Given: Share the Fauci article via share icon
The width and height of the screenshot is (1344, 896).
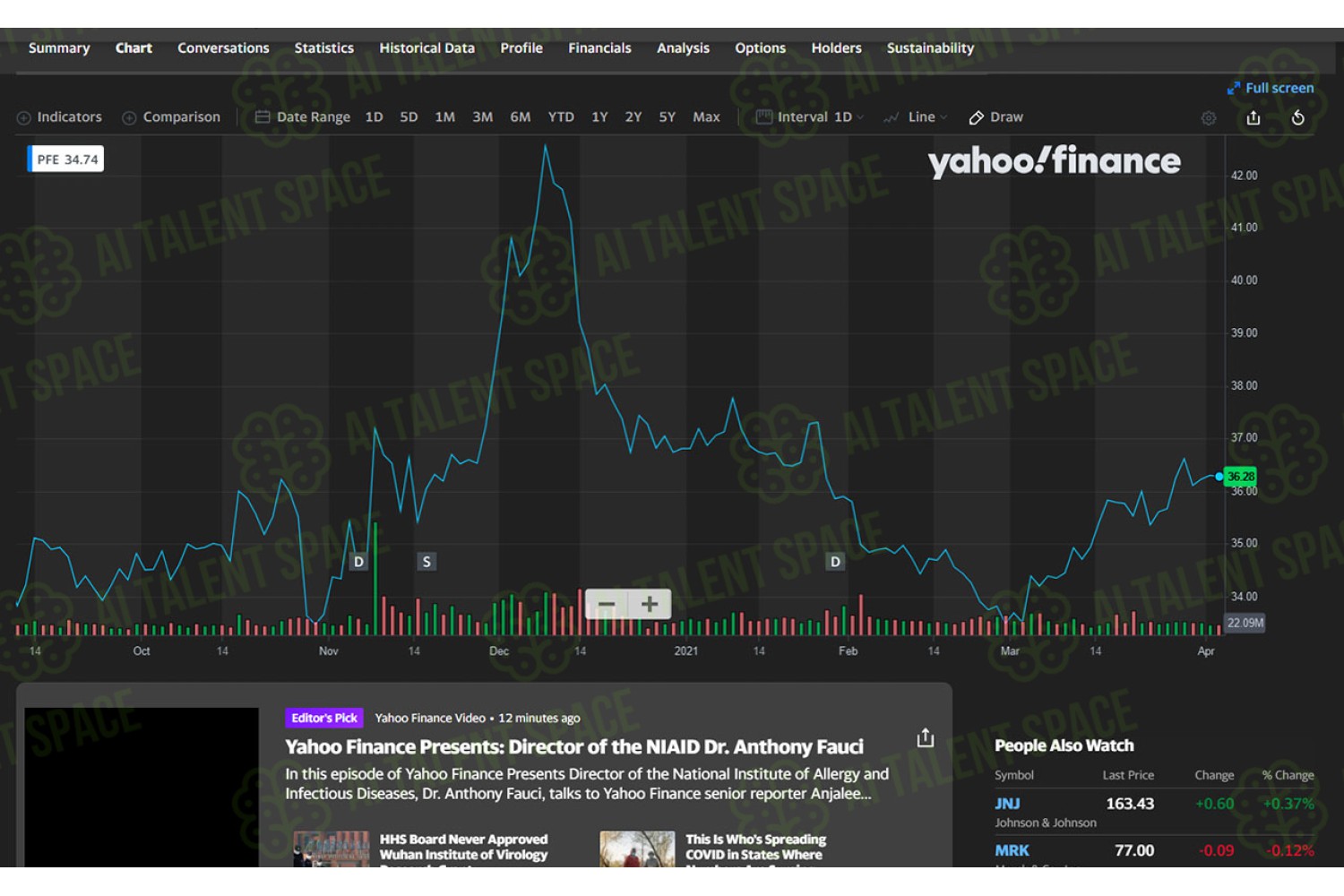Looking at the screenshot, I should pyautogui.click(x=926, y=737).
